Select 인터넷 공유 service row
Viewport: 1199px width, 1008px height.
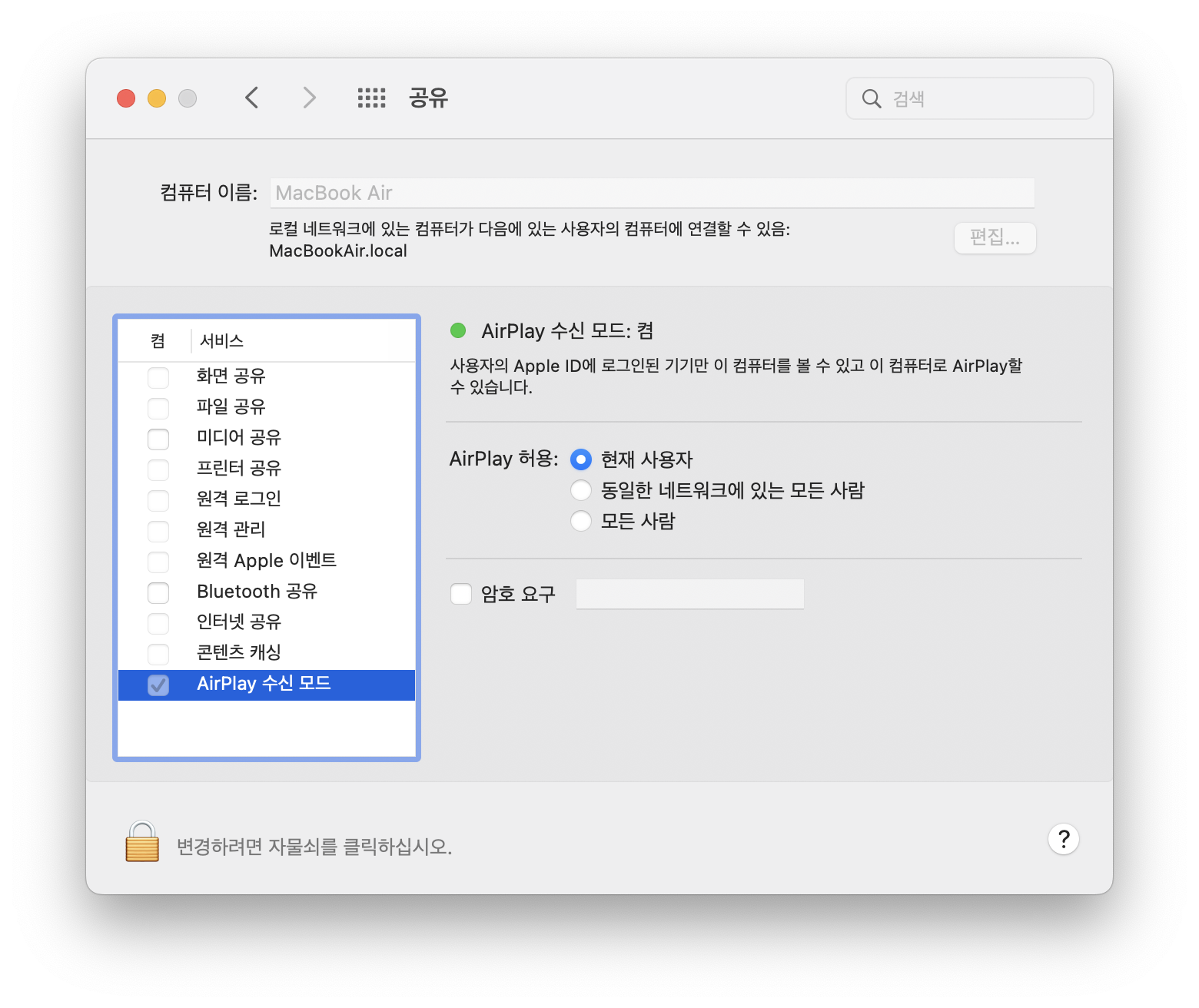(x=267, y=622)
